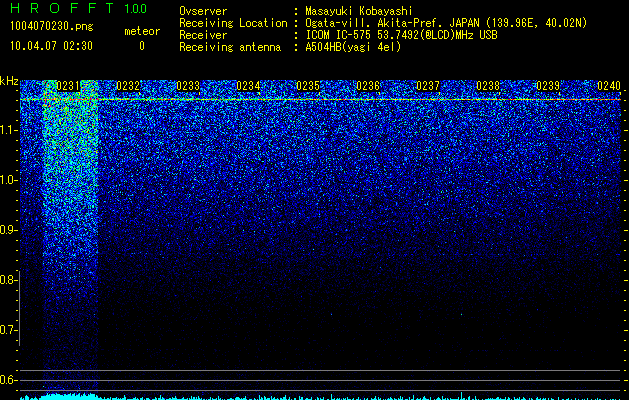
Task: Click the kHz axis unit label
Action: pos(9,81)
